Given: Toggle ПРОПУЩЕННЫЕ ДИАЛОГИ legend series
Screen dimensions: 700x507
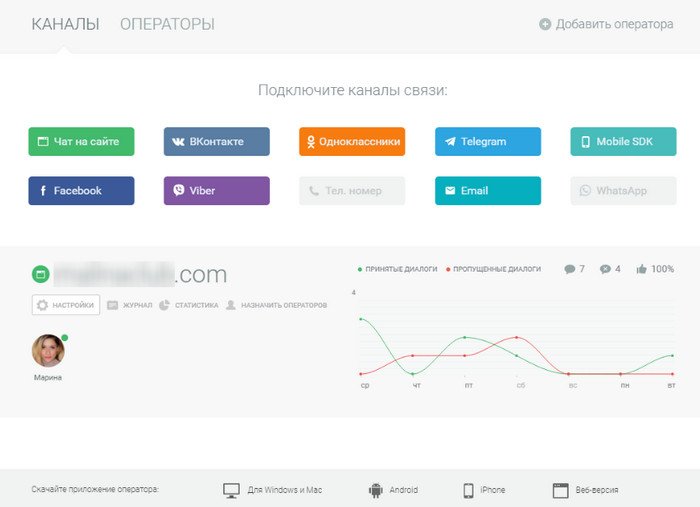Looking at the screenshot, I should [x=493, y=269].
